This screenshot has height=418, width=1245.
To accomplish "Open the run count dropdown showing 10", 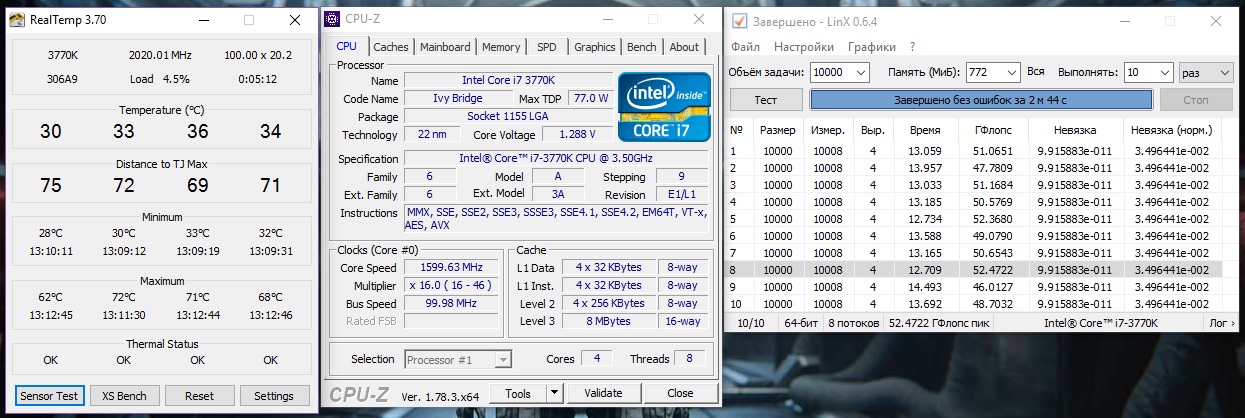I will pyautogui.click(x=1164, y=72).
